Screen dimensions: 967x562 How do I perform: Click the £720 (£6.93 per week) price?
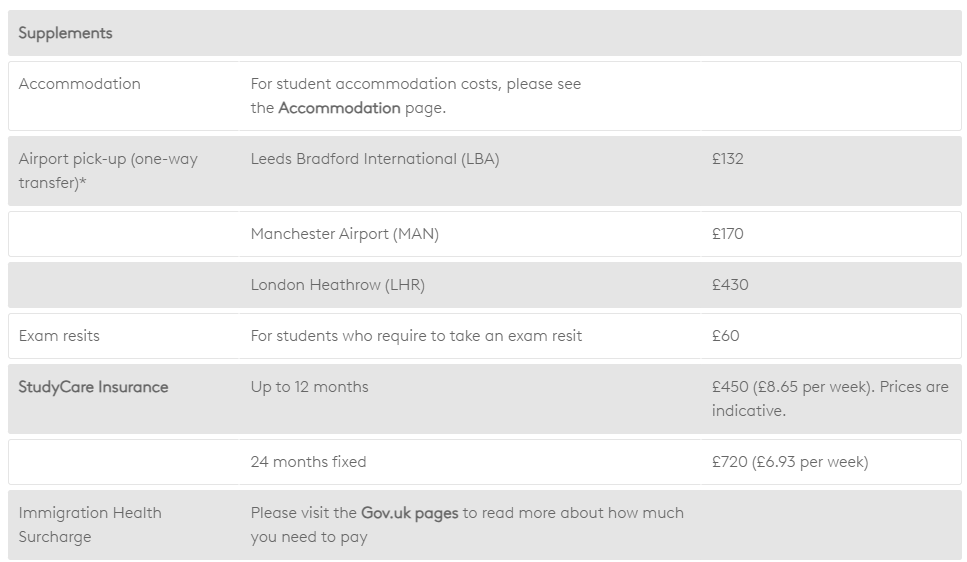[790, 462]
